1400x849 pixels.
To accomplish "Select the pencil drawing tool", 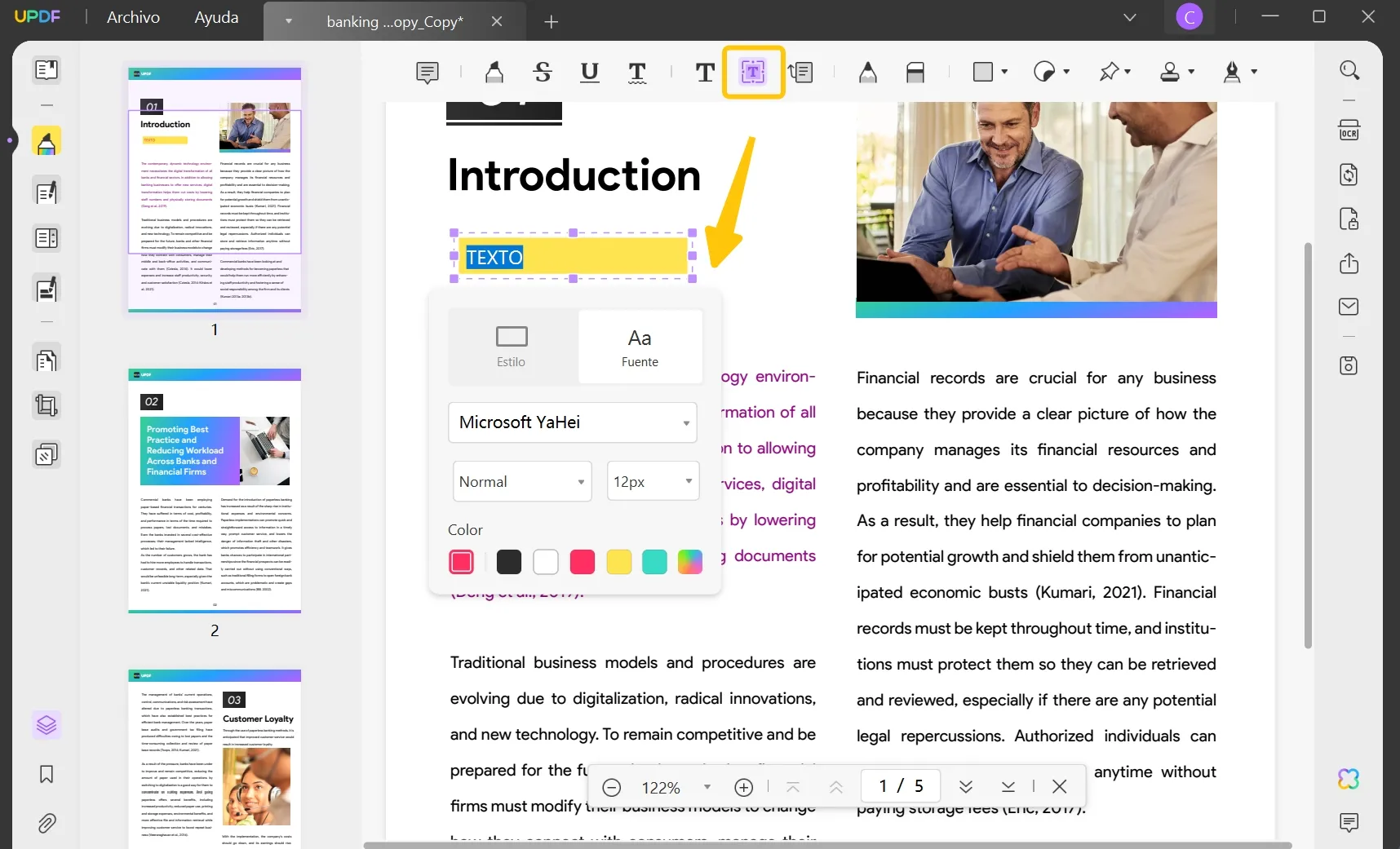I will pos(868,73).
